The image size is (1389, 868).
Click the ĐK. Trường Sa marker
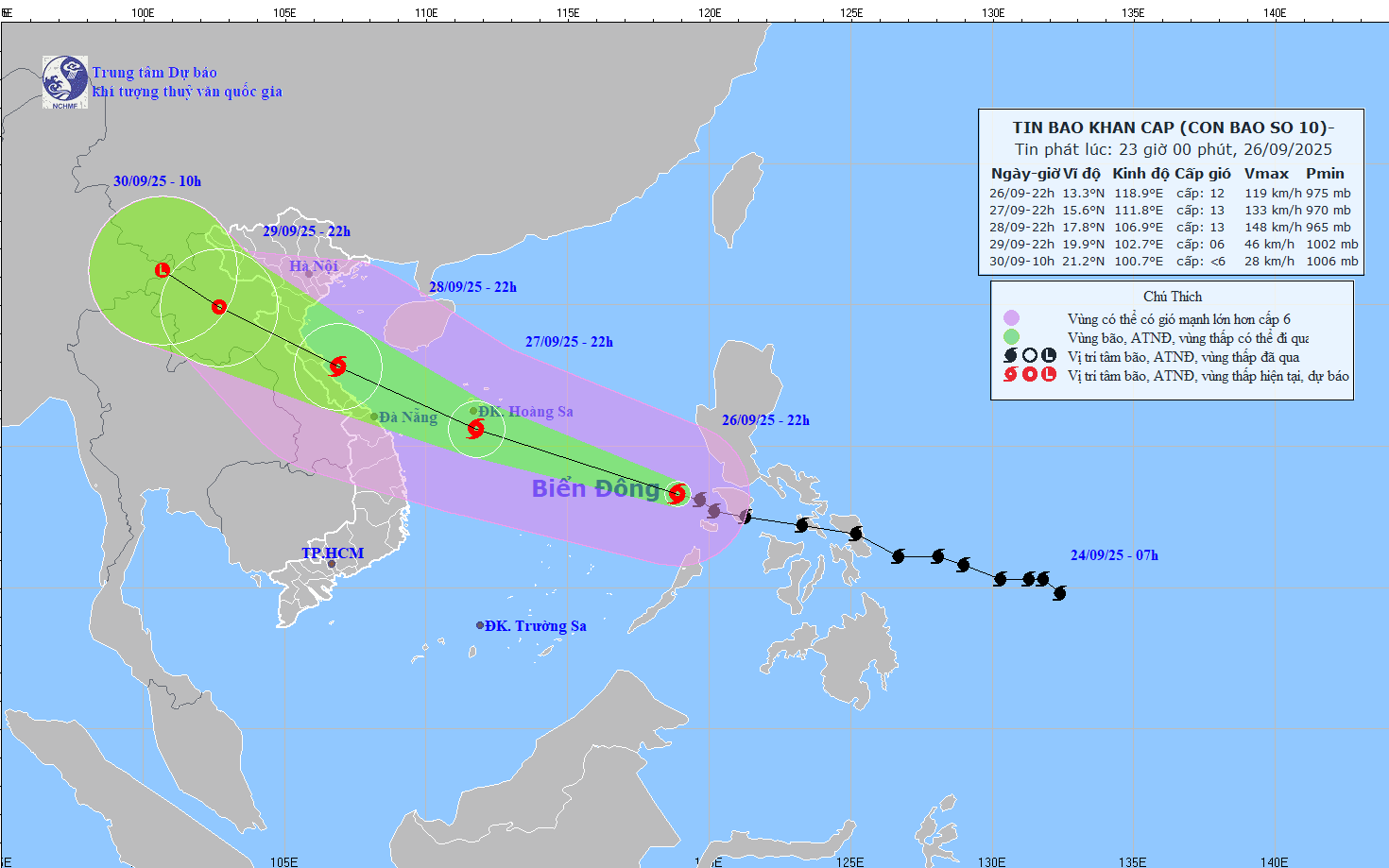coord(480,625)
